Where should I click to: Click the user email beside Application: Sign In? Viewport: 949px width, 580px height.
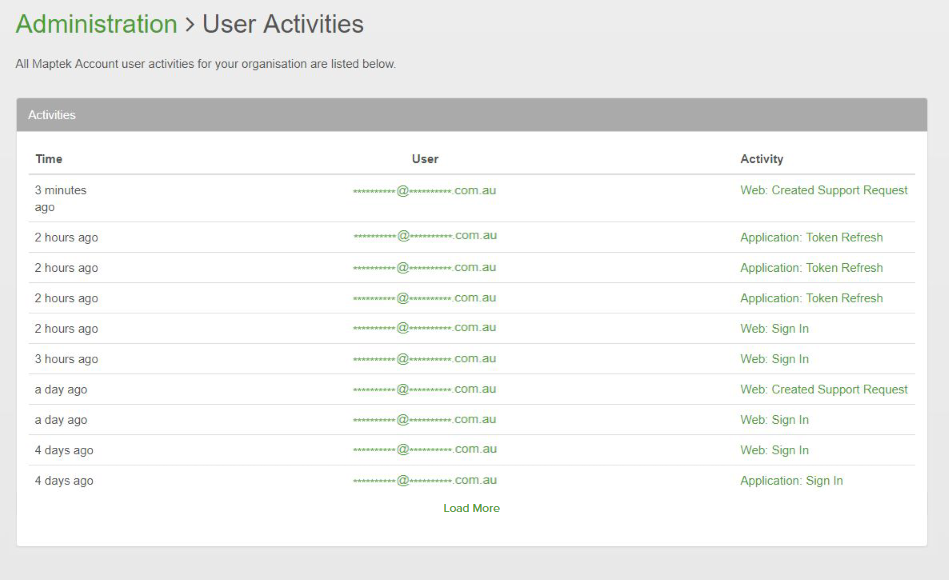click(x=424, y=481)
